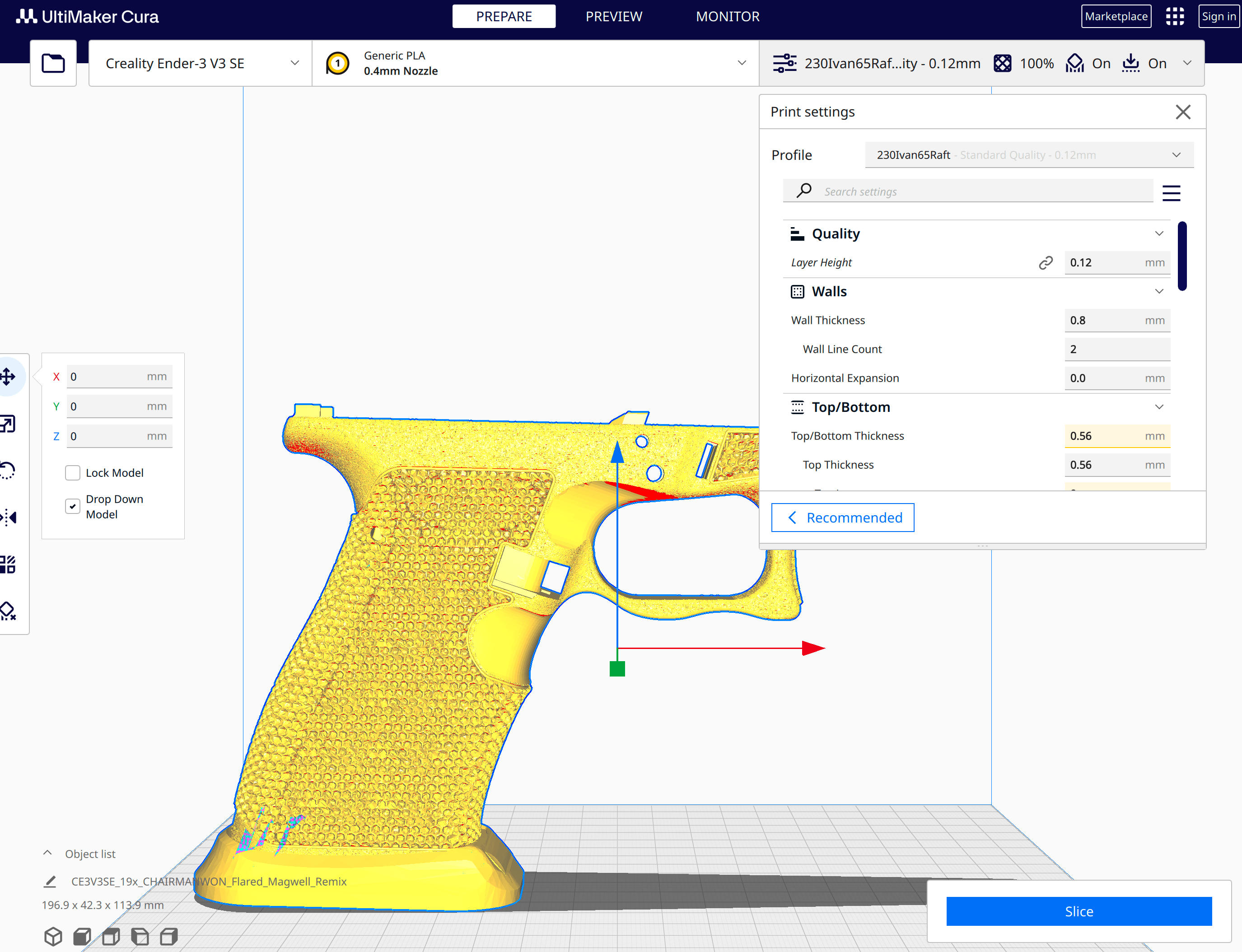Collapse the Walls section
Image resolution: width=1242 pixels, height=952 pixels.
1159,291
